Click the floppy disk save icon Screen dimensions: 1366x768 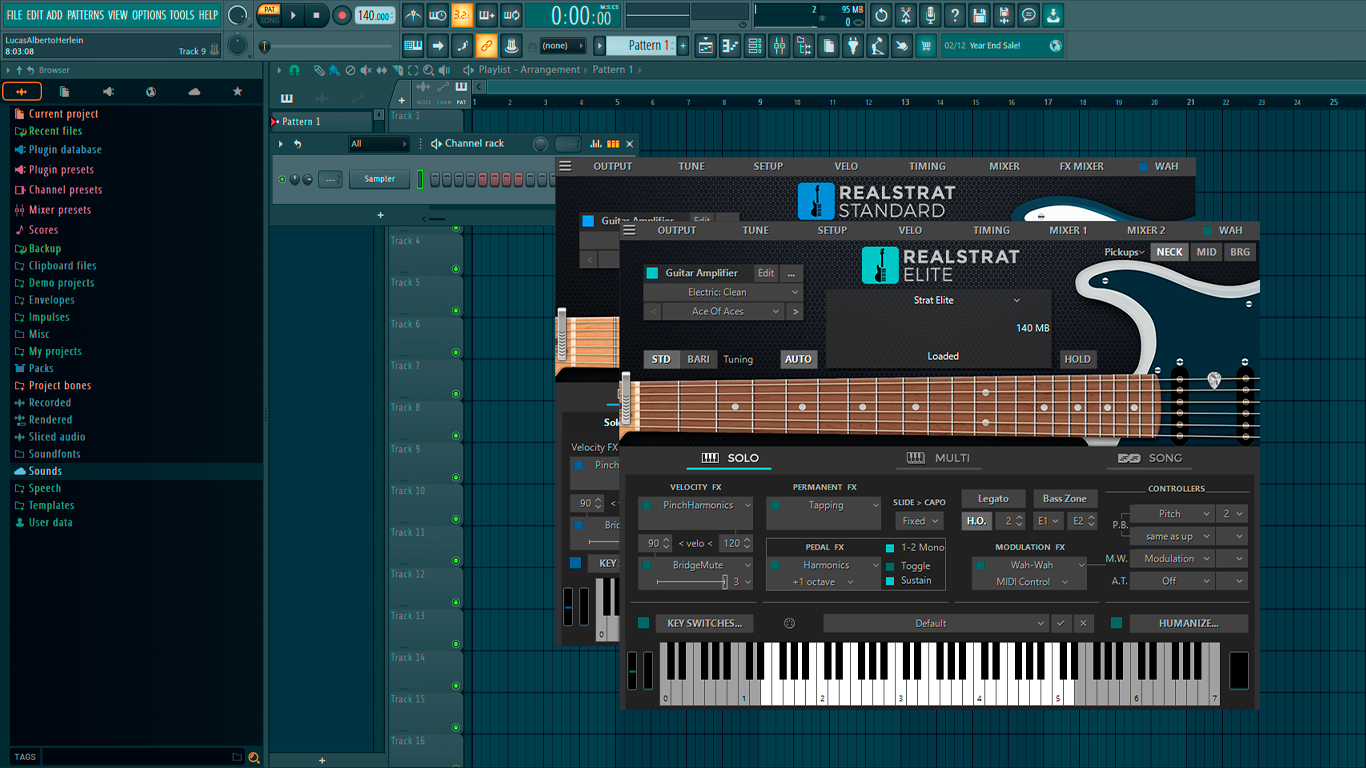(980, 15)
